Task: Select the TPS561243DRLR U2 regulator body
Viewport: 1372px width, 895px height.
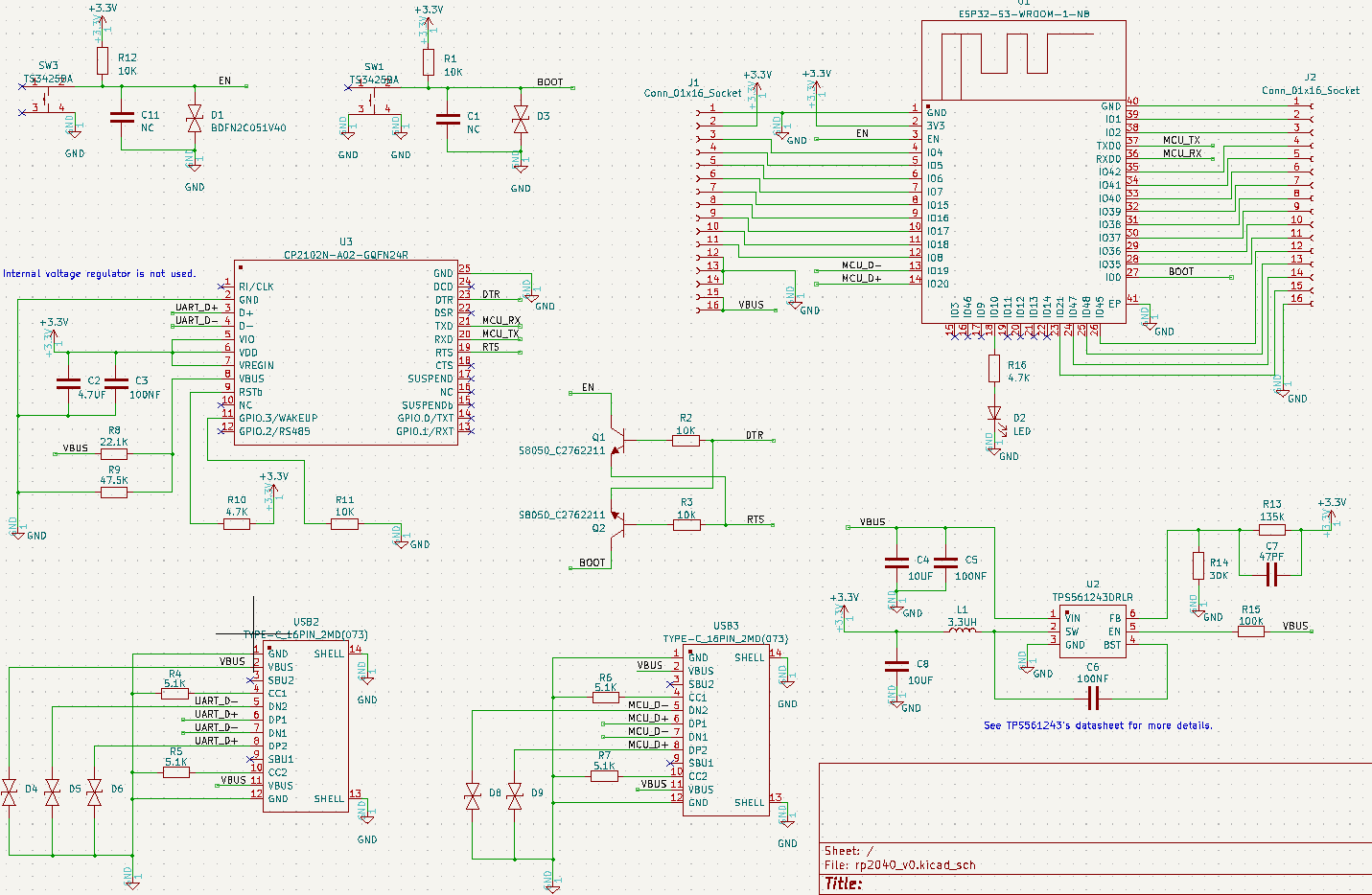Action: click(1093, 631)
